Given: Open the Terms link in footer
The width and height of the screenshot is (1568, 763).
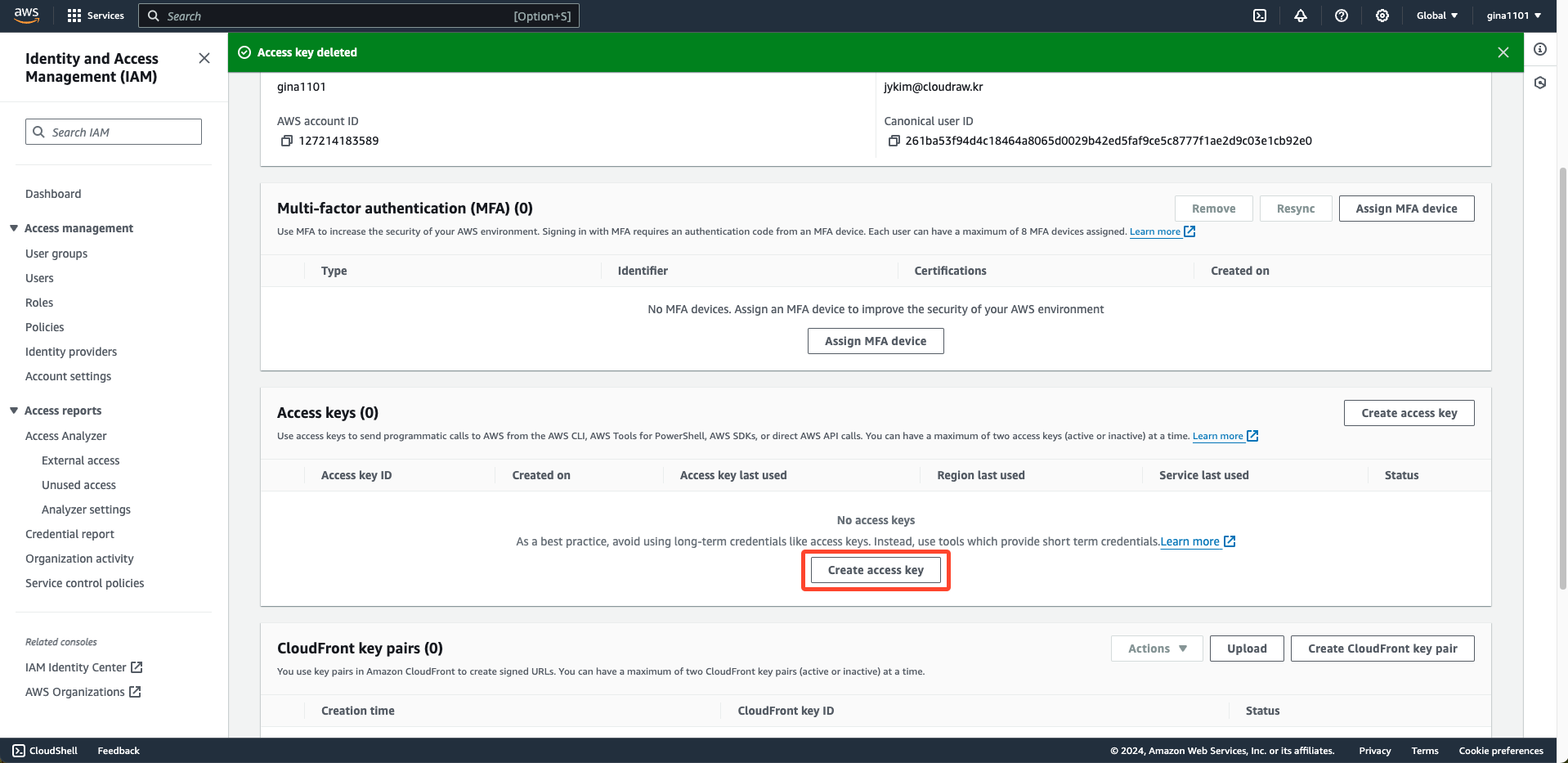Looking at the screenshot, I should click(1424, 751).
